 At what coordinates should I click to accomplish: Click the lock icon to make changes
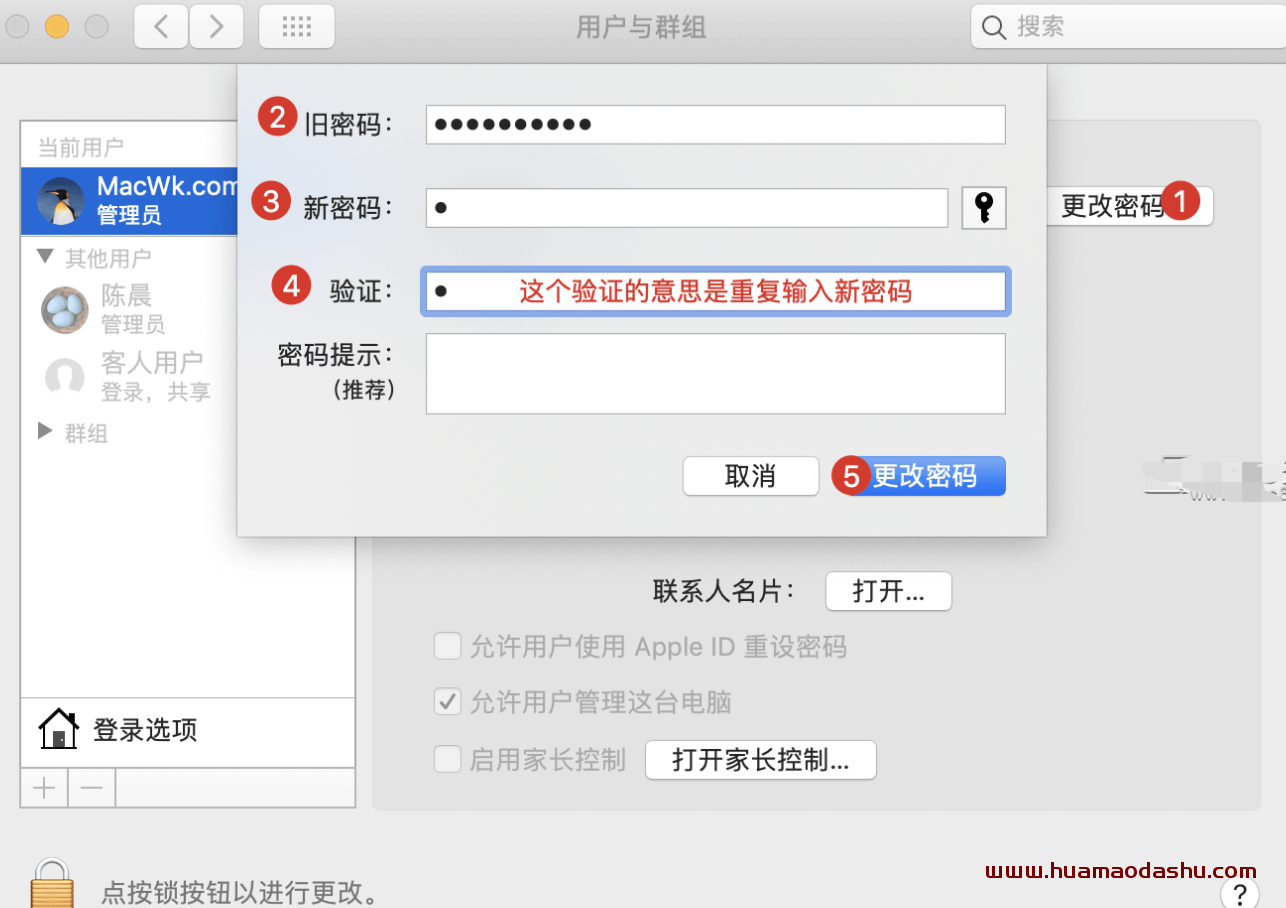[51, 883]
